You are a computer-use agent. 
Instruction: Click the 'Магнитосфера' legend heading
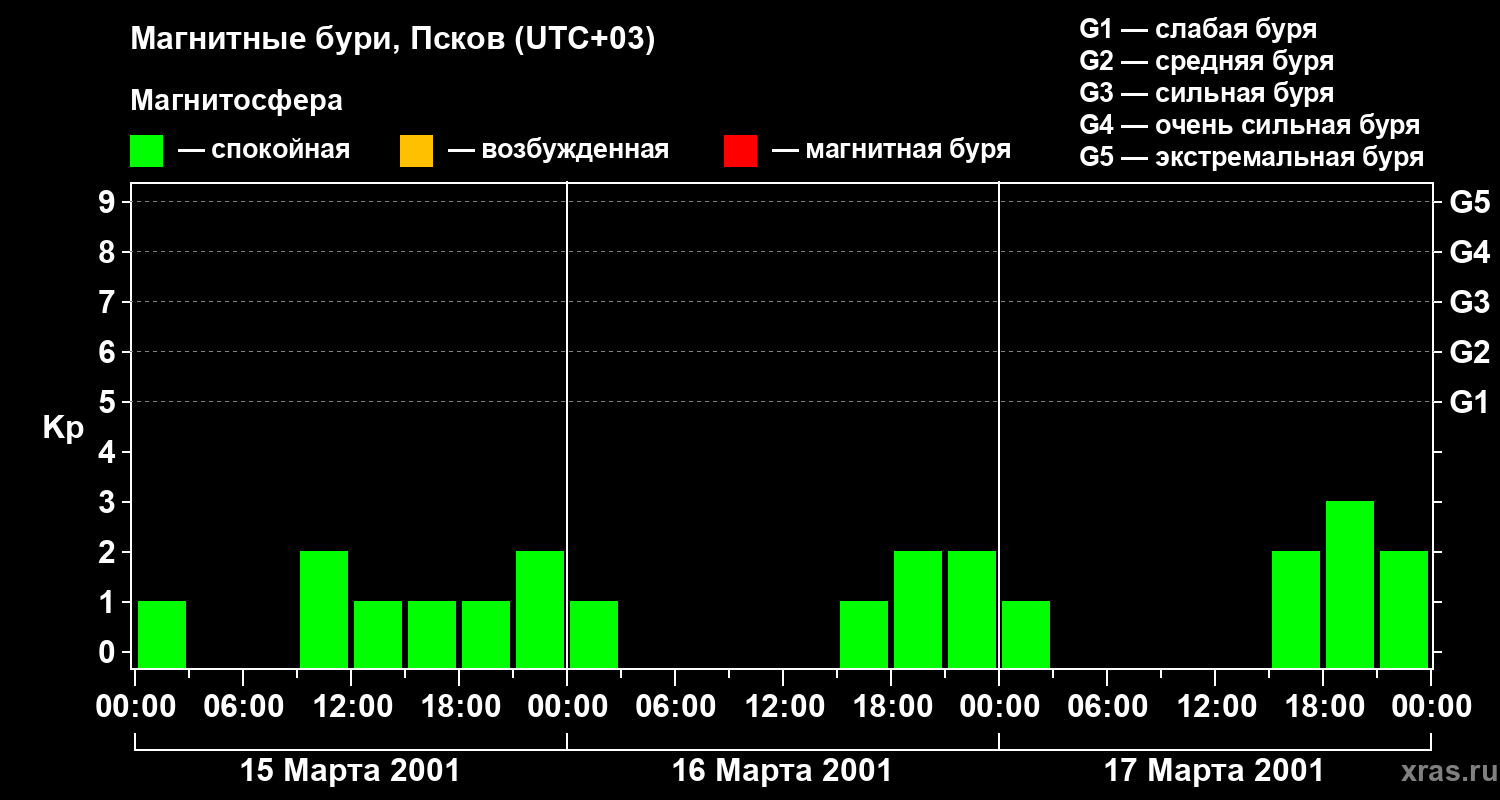(x=236, y=101)
